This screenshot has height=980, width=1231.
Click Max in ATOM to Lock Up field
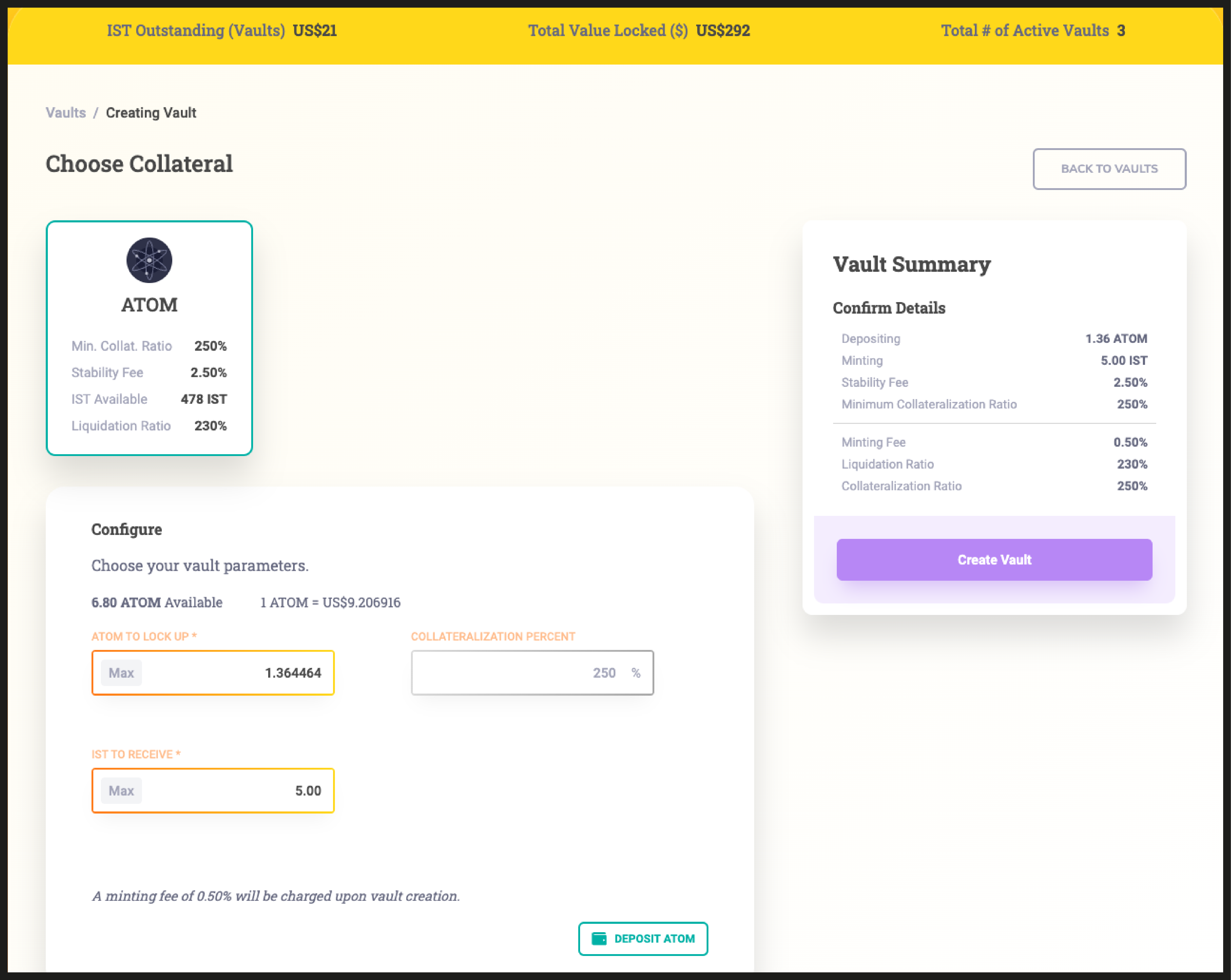click(121, 673)
